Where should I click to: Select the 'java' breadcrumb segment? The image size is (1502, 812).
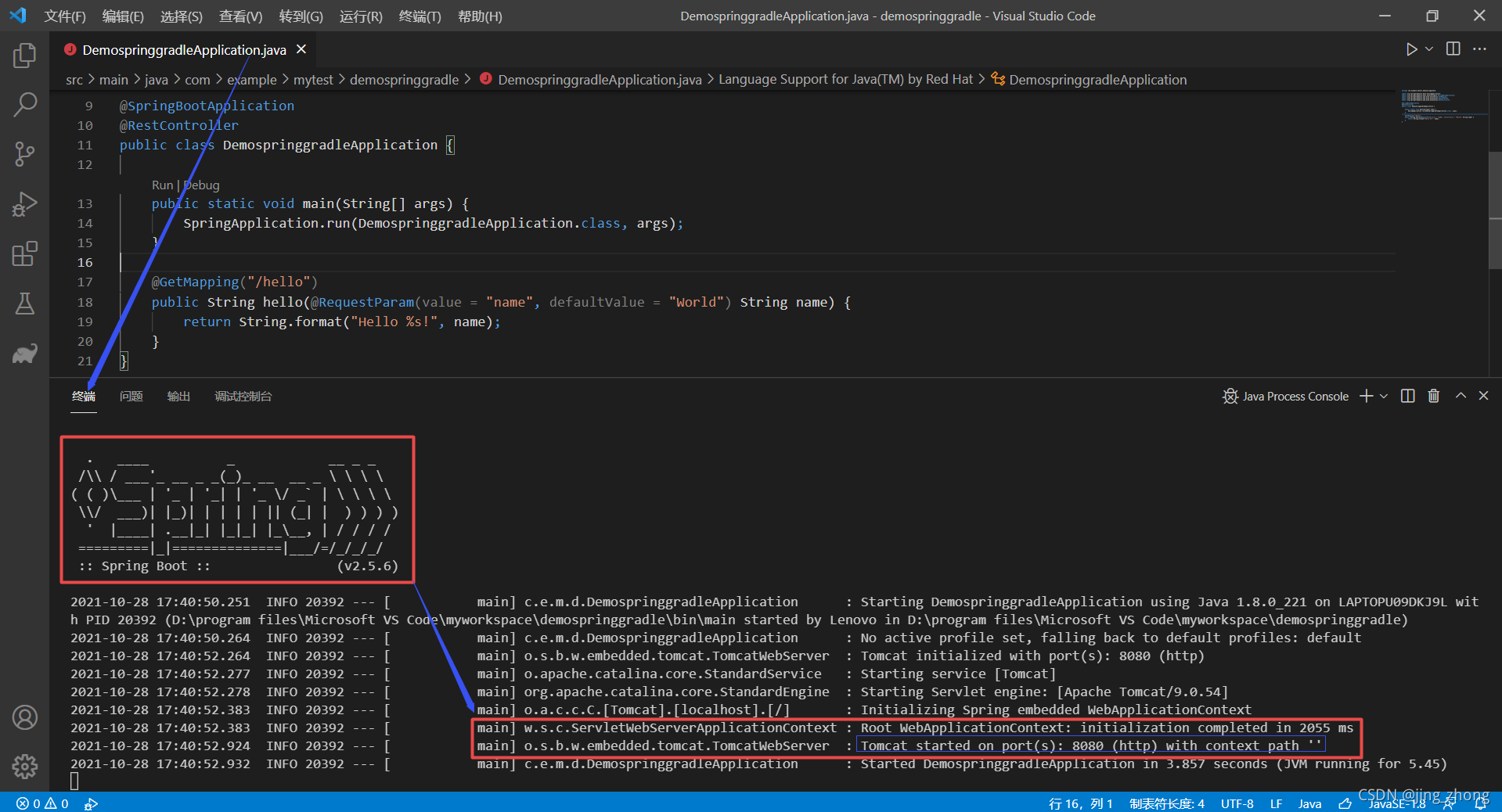click(157, 80)
